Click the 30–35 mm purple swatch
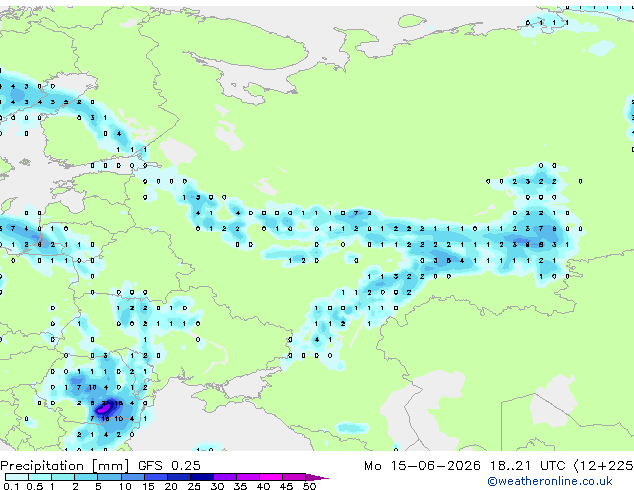This screenshot has height=490, width=634. click(225, 477)
